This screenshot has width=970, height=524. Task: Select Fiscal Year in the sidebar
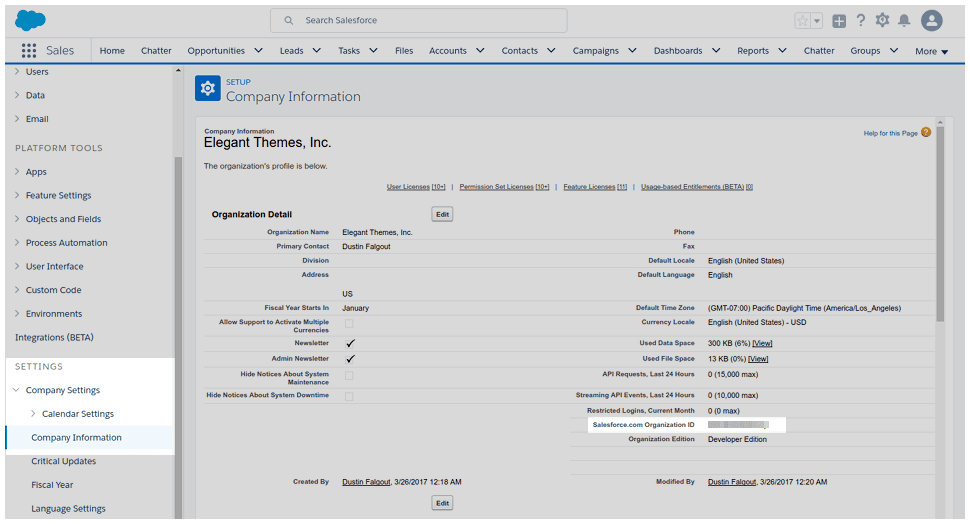coord(52,485)
